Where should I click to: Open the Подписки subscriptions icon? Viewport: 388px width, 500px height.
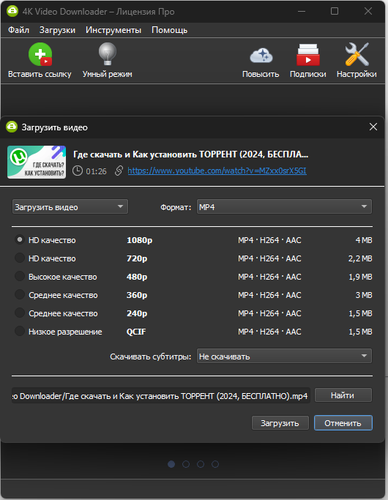308,55
